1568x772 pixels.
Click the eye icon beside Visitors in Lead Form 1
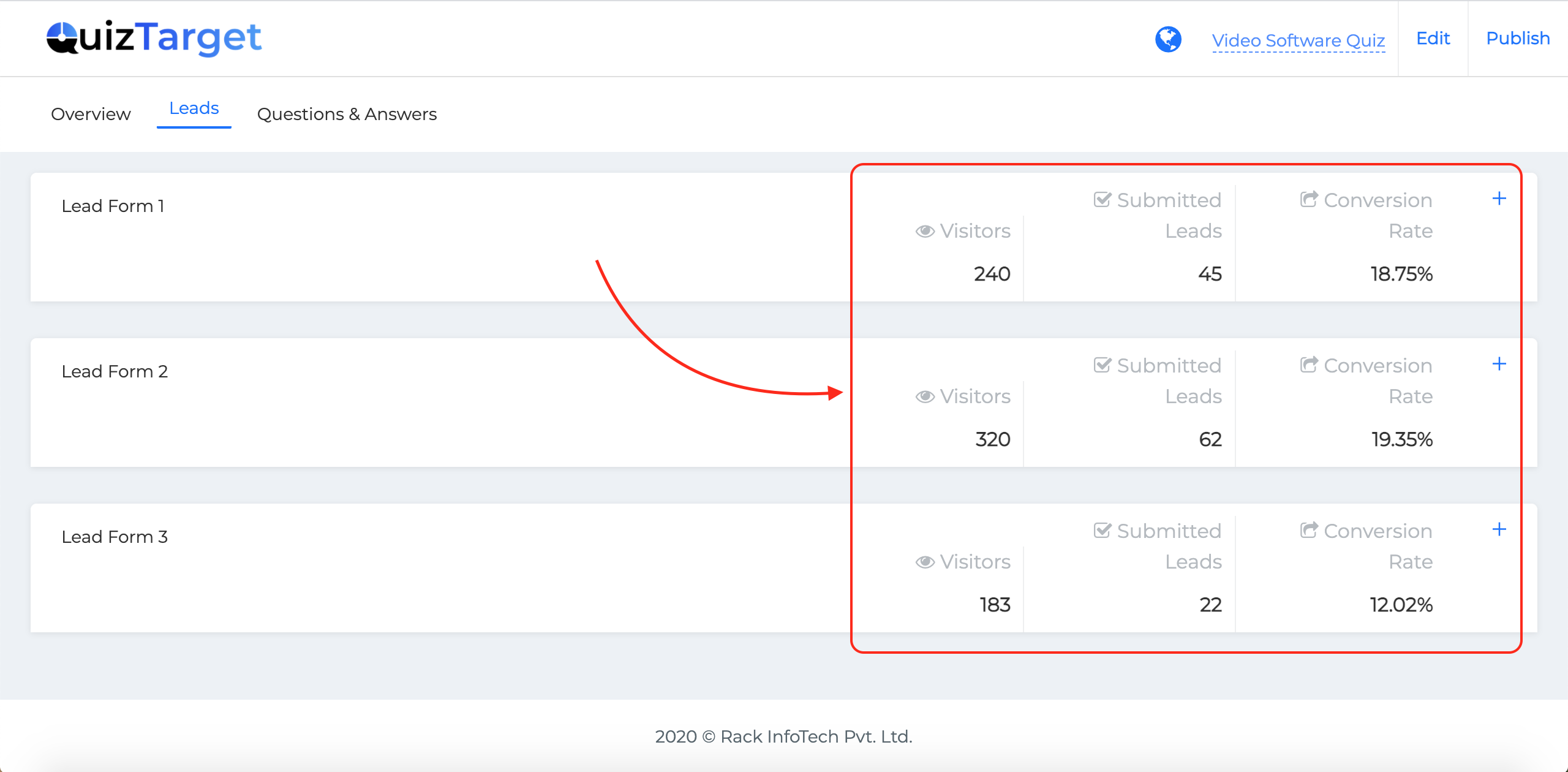pyautogui.click(x=925, y=231)
